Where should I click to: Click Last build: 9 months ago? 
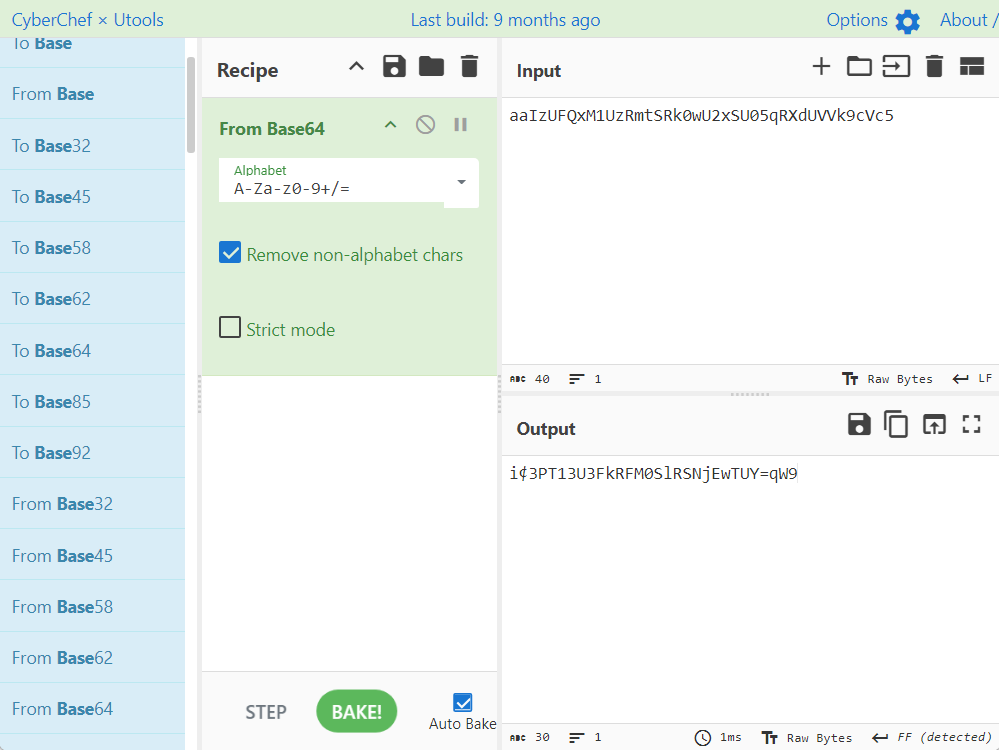(506, 20)
